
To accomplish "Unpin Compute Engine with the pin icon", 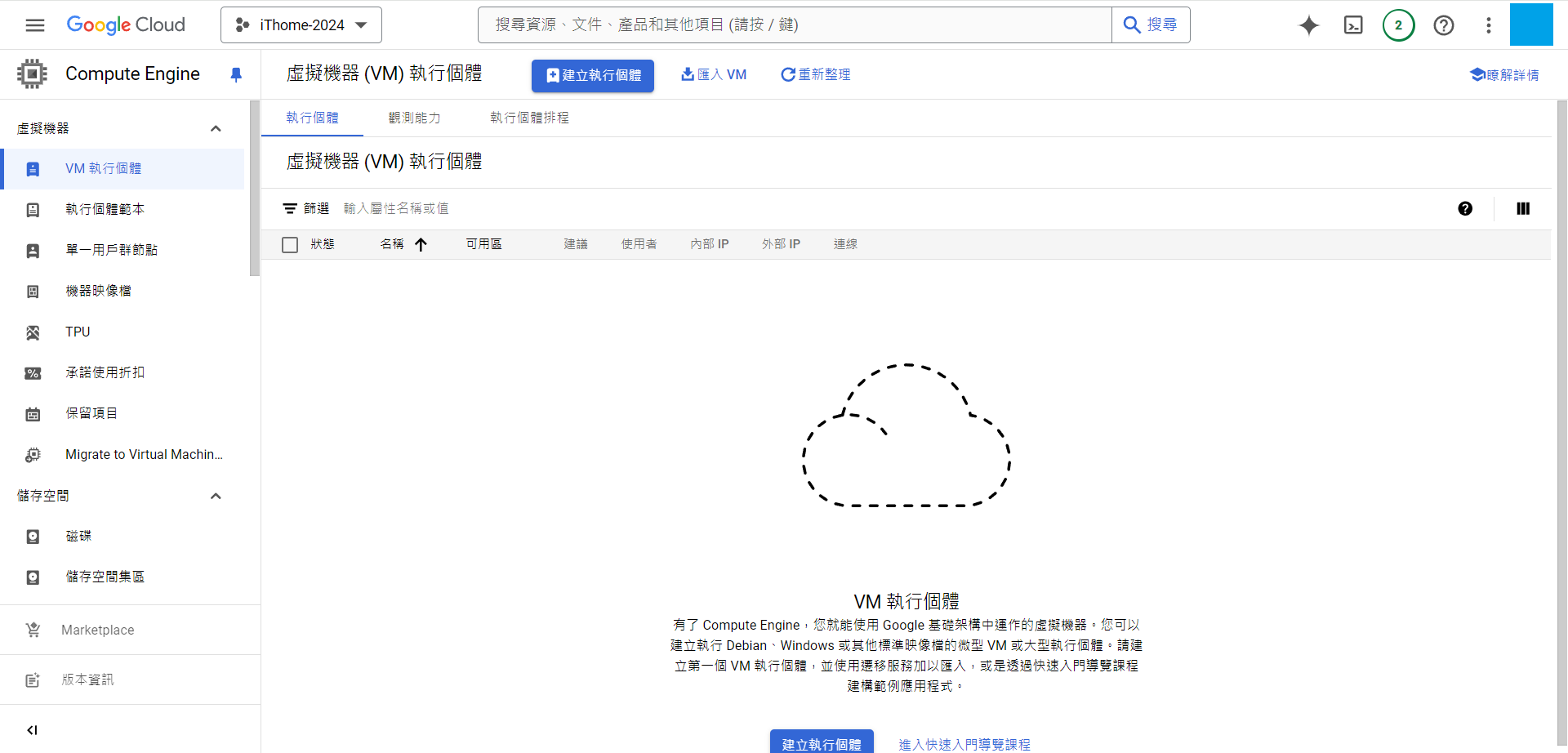I will click(236, 75).
